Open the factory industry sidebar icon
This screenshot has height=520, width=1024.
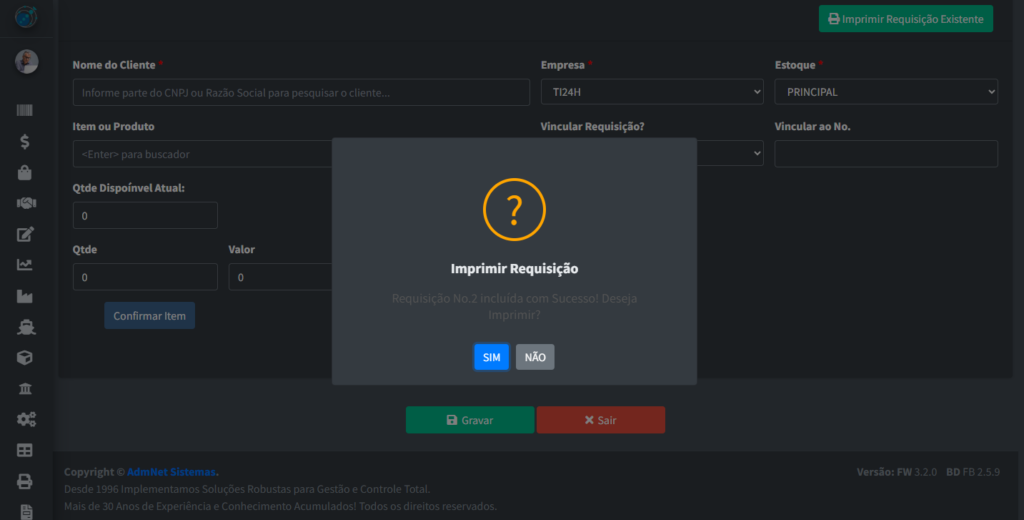(26, 296)
